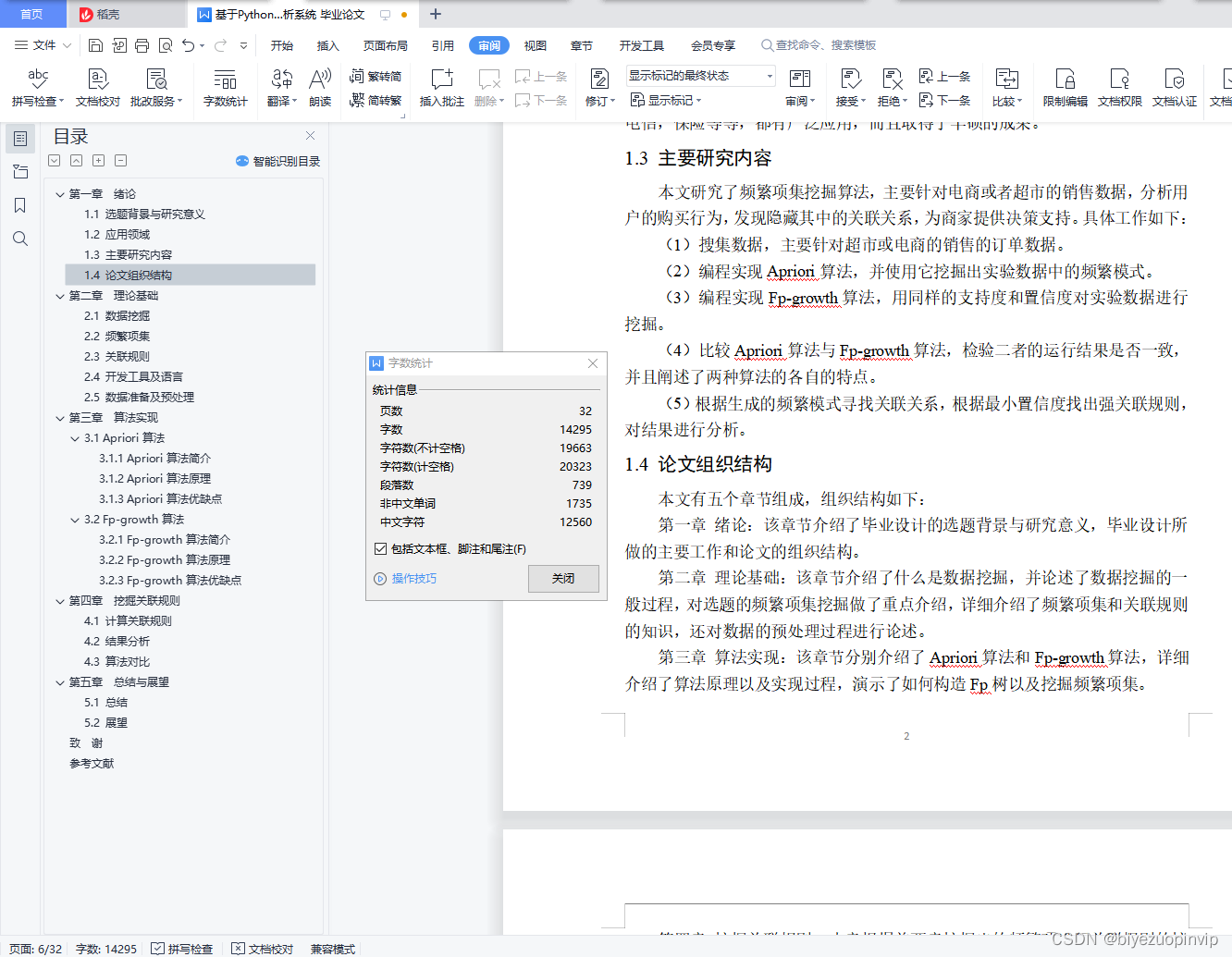Collapse 第一章 绪论 in the outline
1232x957 pixels.
tap(60, 194)
